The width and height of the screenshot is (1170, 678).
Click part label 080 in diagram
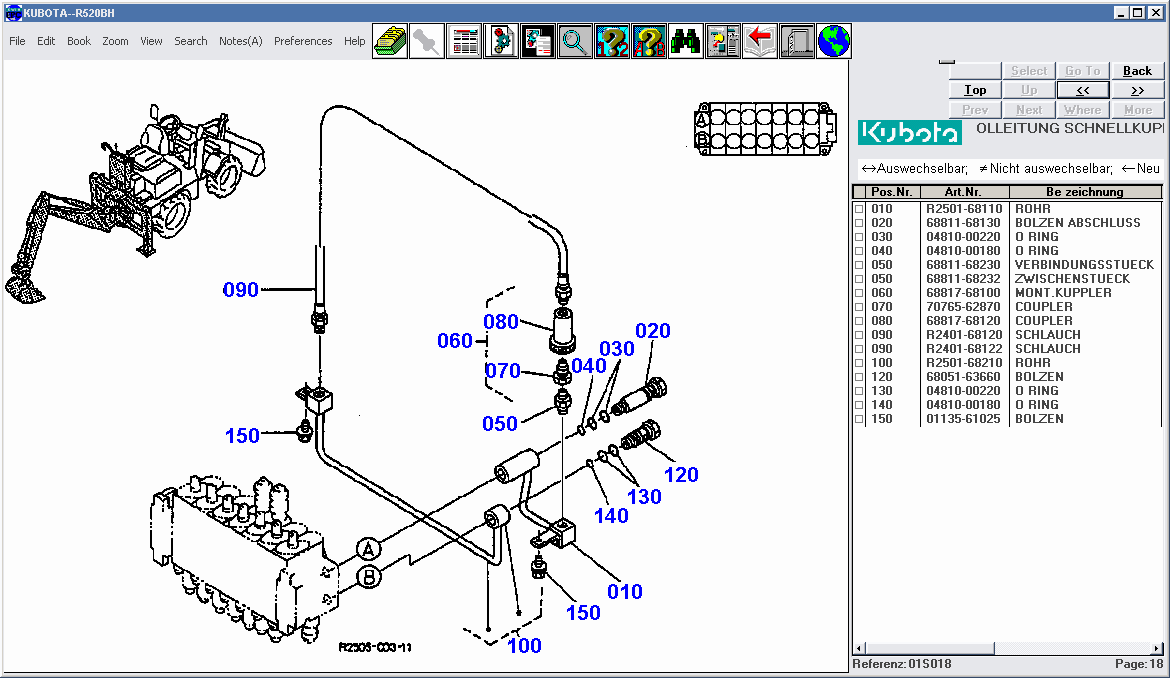[x=501, y=322]
